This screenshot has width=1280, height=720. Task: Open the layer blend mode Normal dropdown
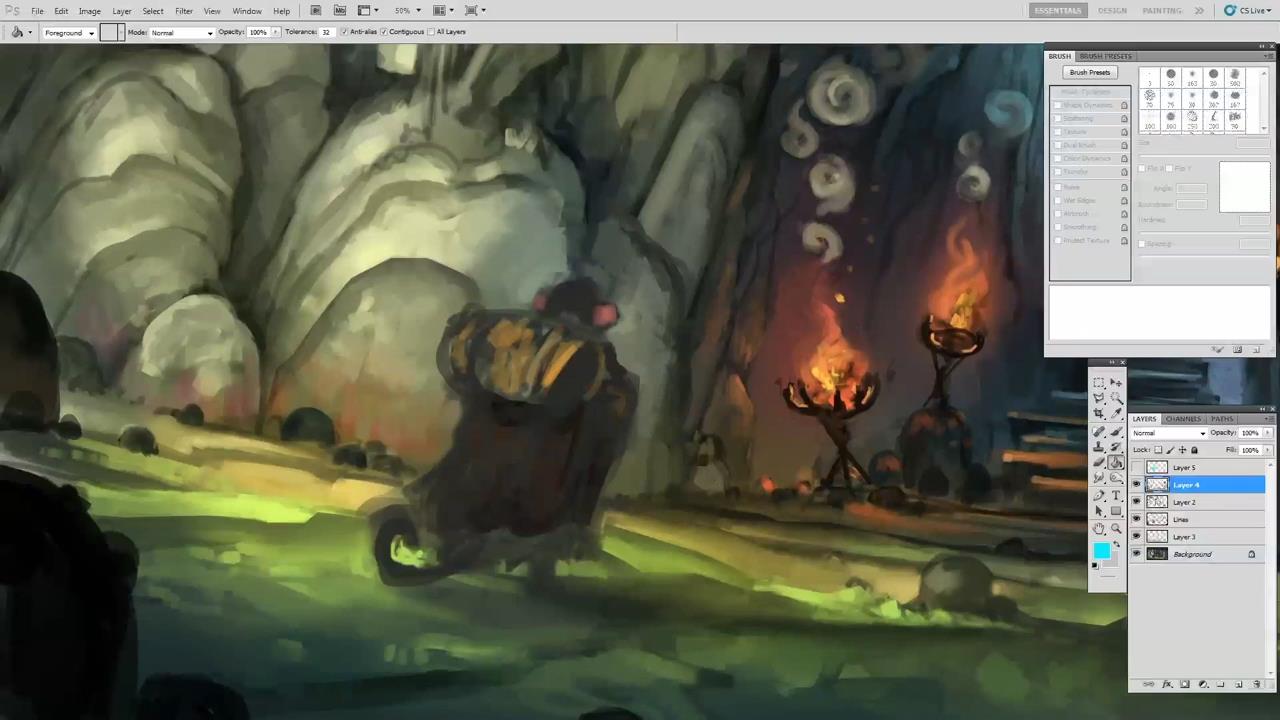click(1169, 433)
